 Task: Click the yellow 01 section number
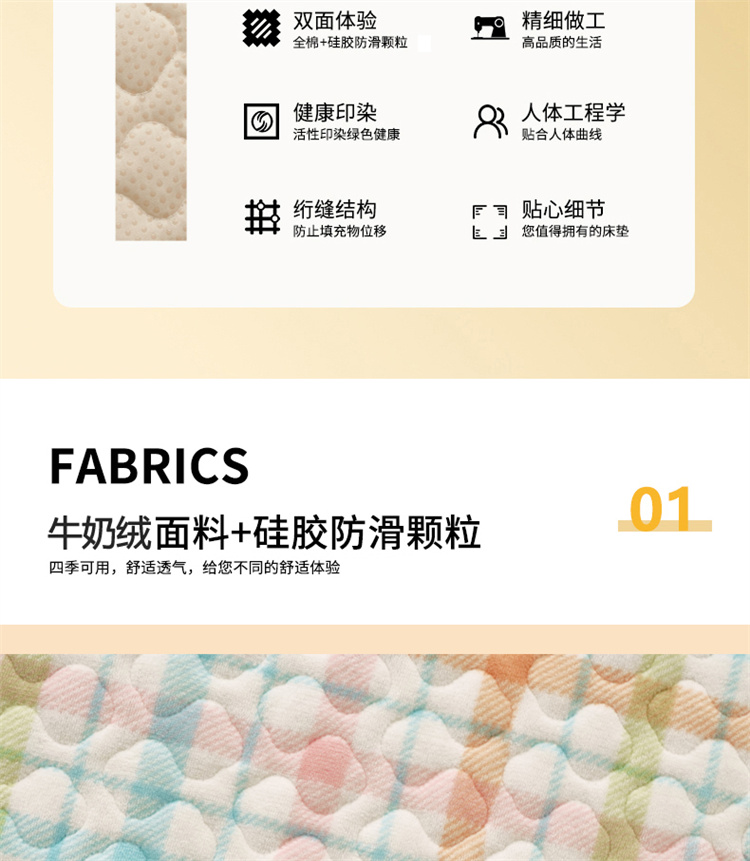661,509
